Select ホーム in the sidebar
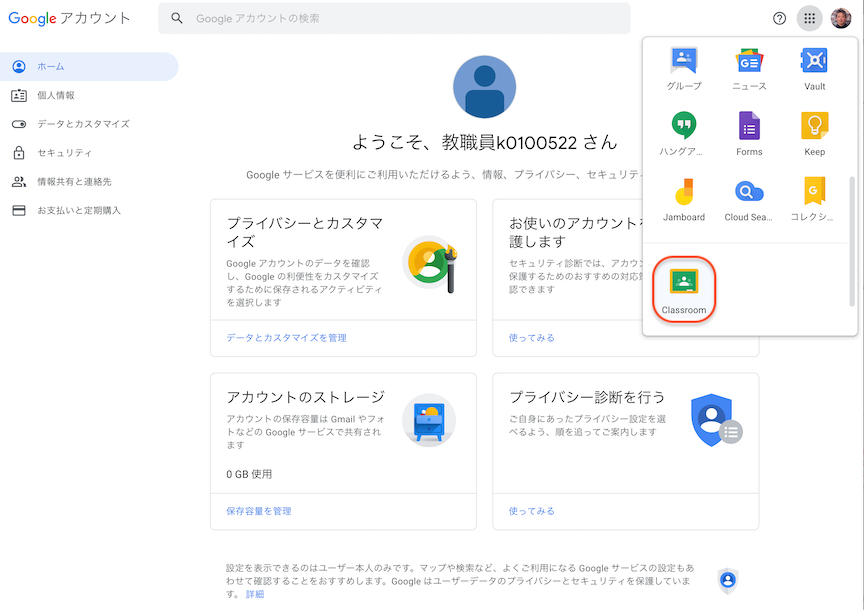Image resolution: width=864 pixels, height=610 pixels. coord(88,67)
